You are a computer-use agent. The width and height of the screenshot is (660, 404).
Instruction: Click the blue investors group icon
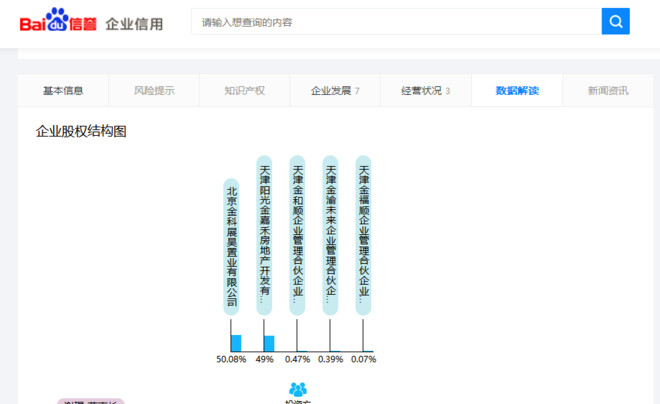pyautogui.click(x=298, y=389)
